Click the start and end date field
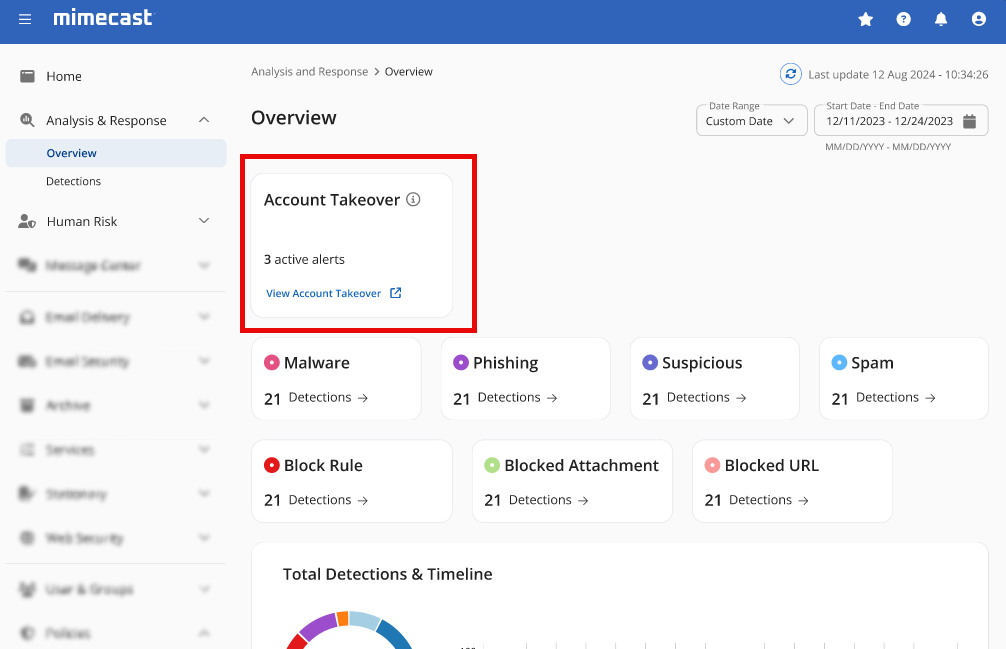The image size is (1006, 649). (888, 121)
